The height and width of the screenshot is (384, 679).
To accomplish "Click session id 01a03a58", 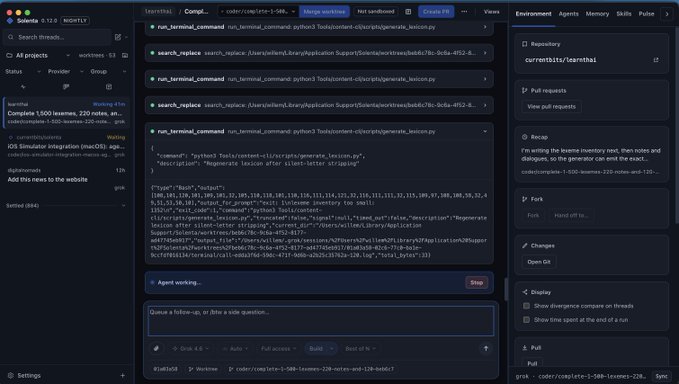I will pyautogui.click(x=165, y=369).
